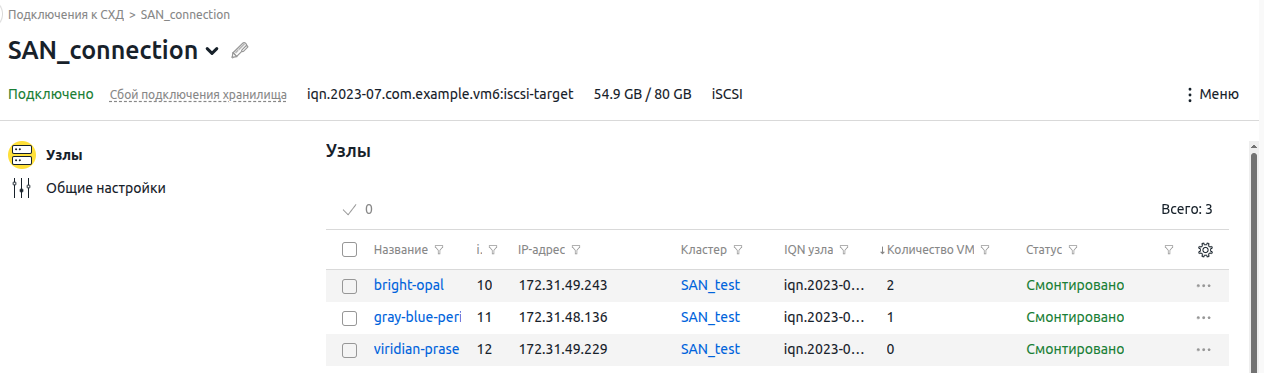This screenshot has height=373, width=1264.
Task: Toggle the select-all checkbox in table header
Action: point(349,250)
